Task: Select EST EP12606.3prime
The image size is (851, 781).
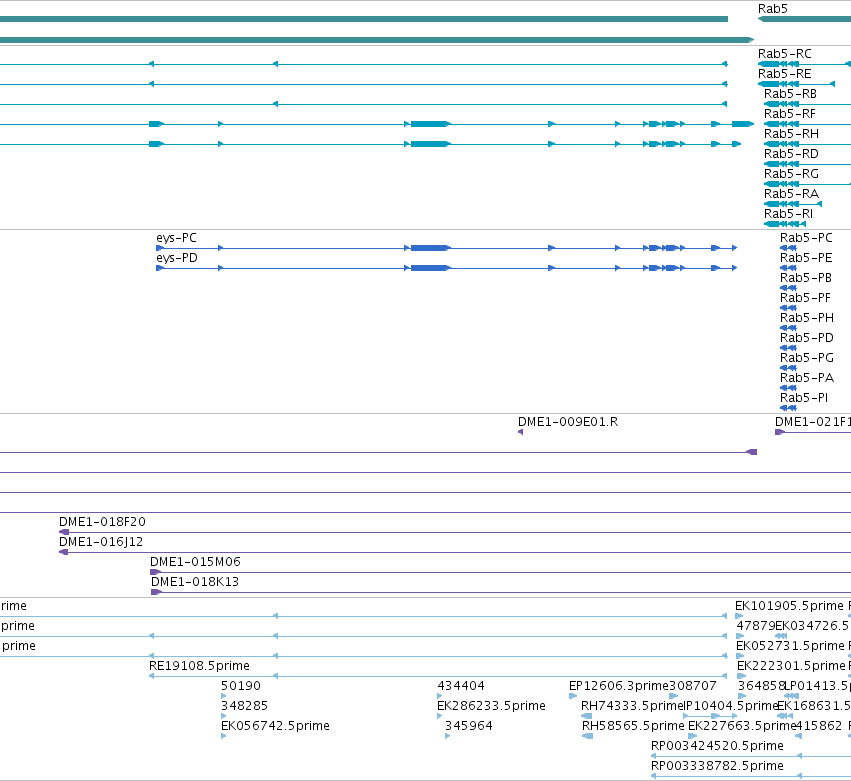Action: tap(619, 686)
